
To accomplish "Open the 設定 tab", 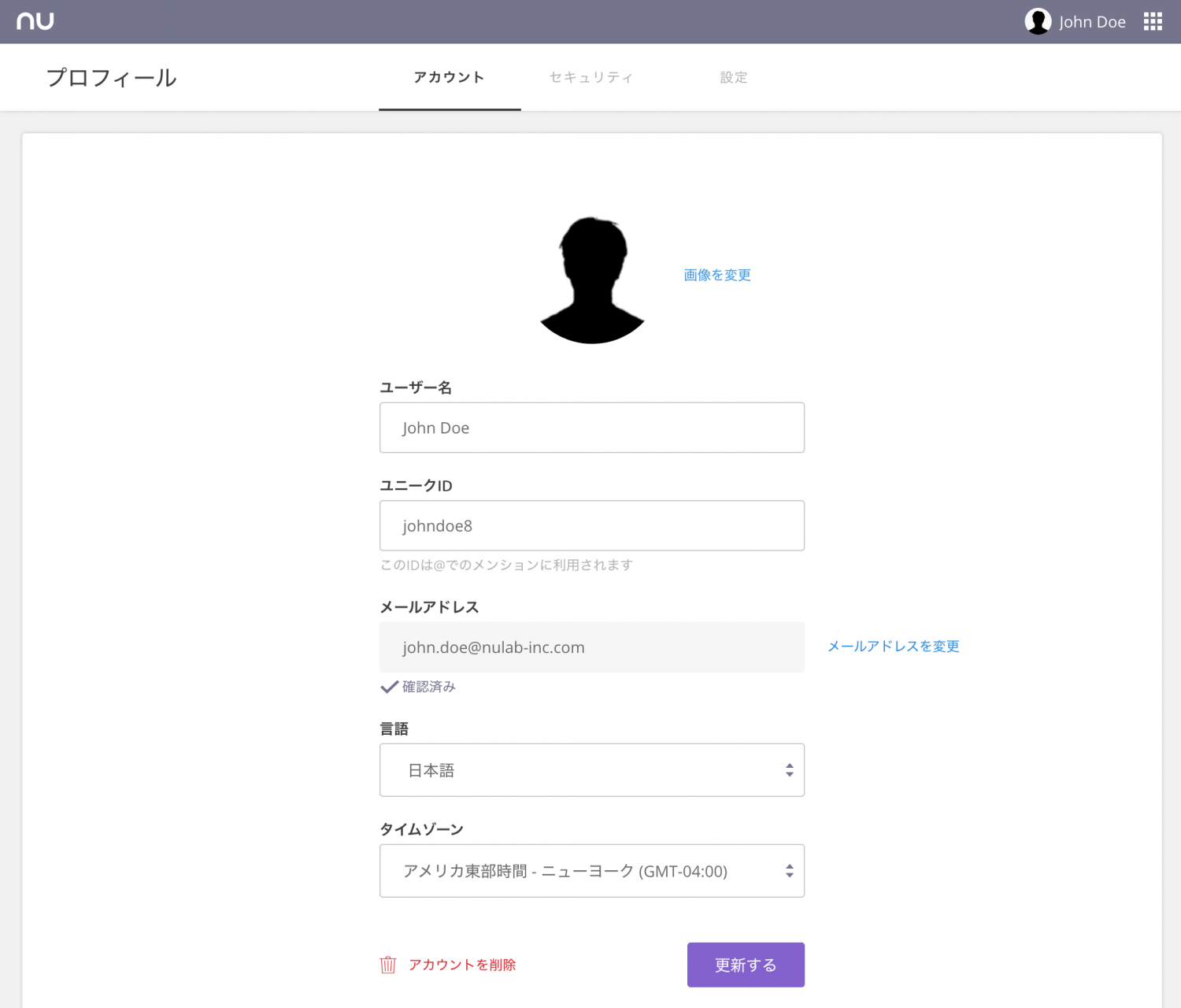I will [x=734, y=77].
